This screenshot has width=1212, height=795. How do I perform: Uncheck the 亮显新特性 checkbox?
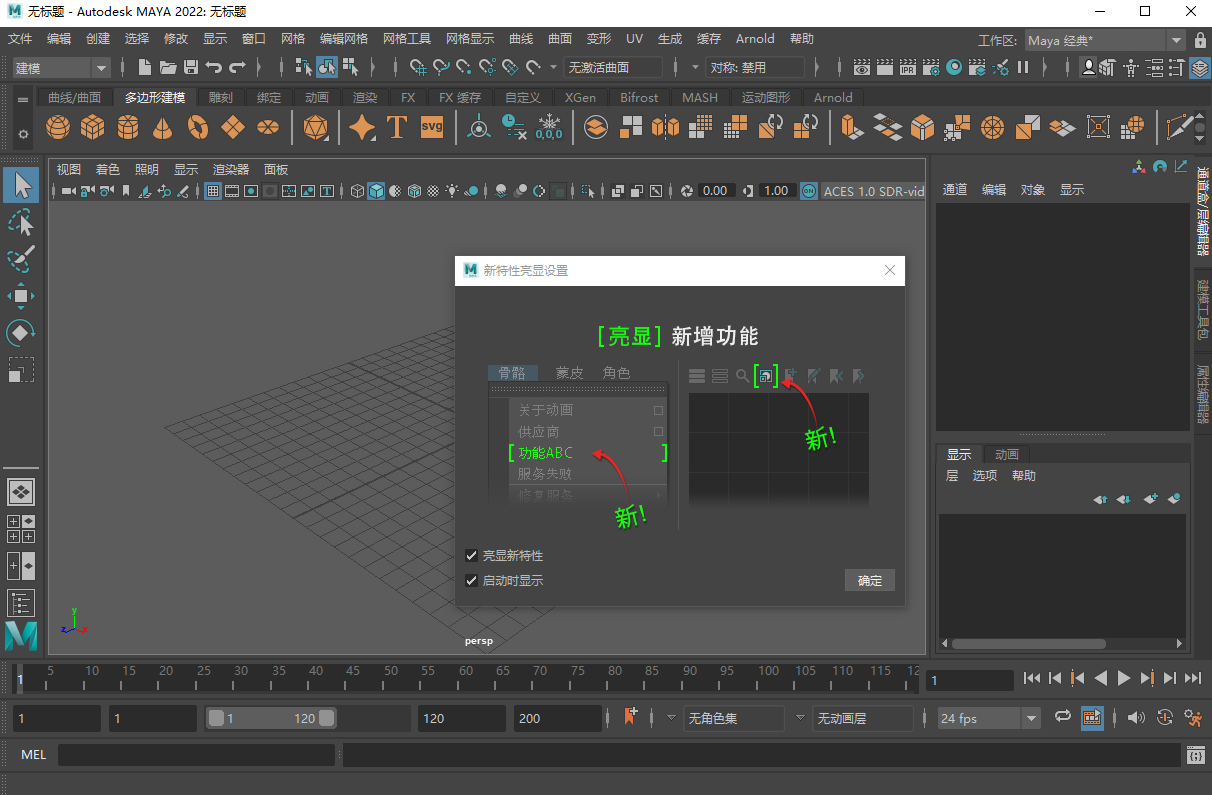click(x=472, y=555)
